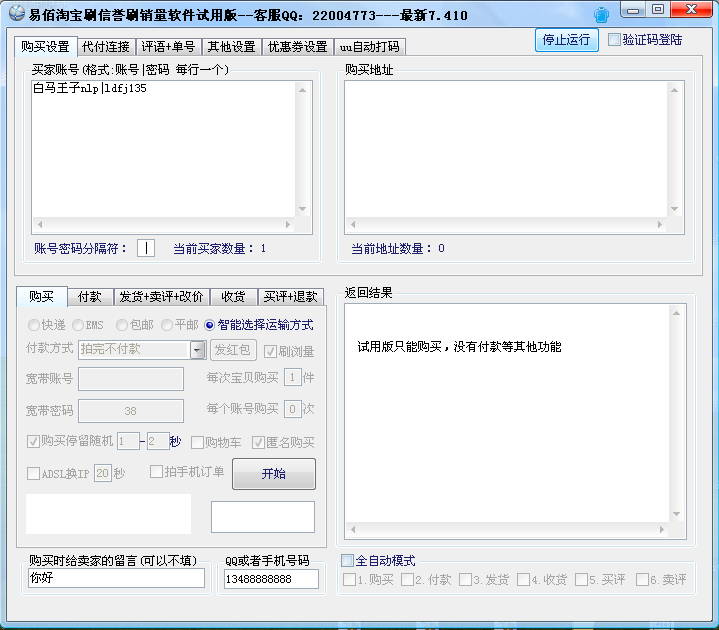Click left arrow of 购买地址 horizontal scrollbar
The height and width of the screenshot is (630, 719).
click(x=353, y=224)
